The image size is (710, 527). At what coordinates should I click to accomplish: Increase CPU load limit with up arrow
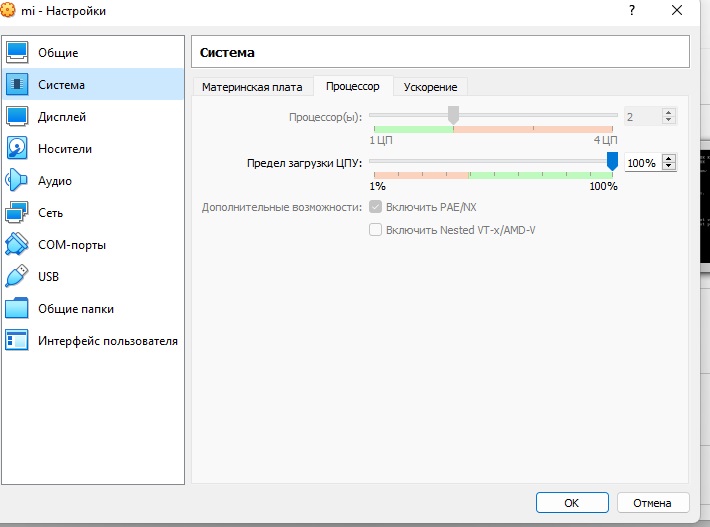[669, 158]
